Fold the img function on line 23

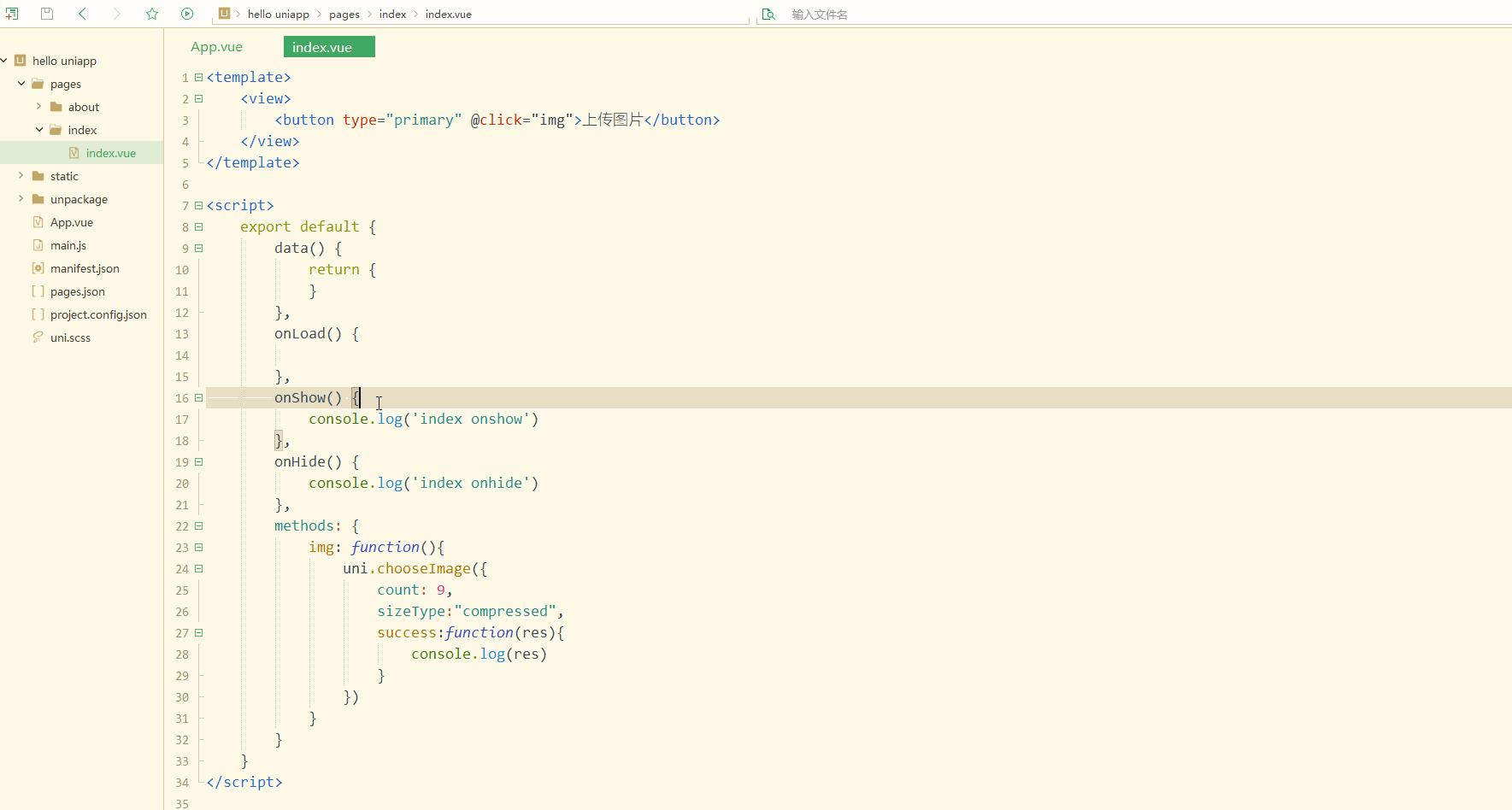pyautogui.click(x=198, y=547)
